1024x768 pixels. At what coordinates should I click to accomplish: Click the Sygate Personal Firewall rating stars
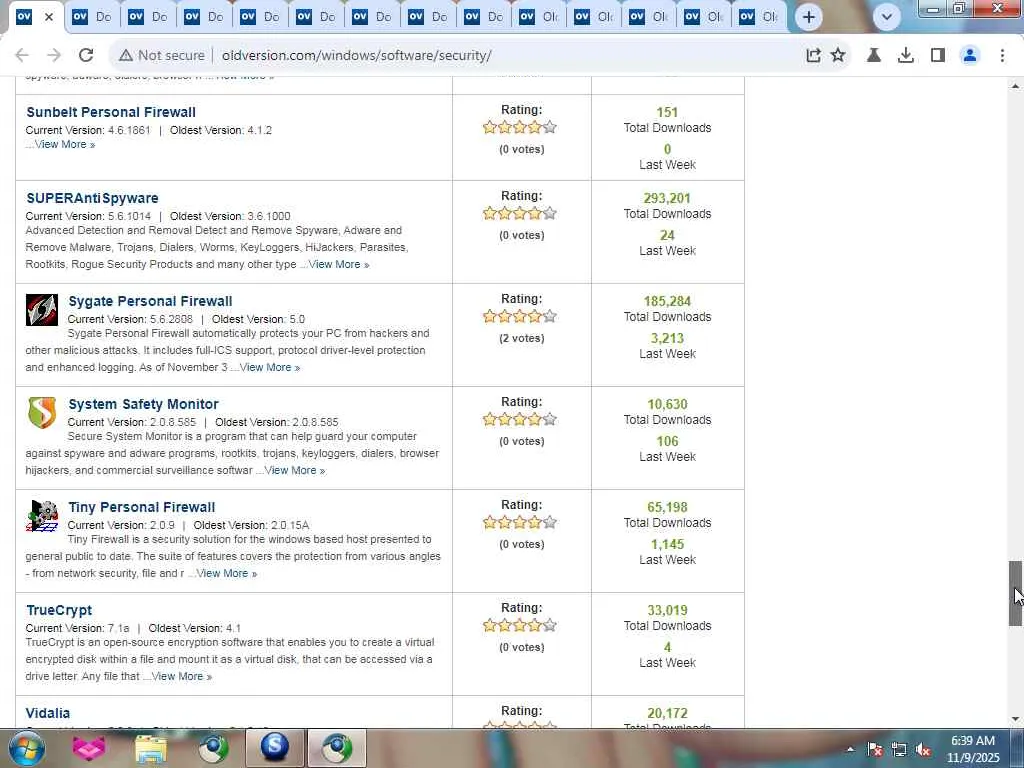[520, 316]
